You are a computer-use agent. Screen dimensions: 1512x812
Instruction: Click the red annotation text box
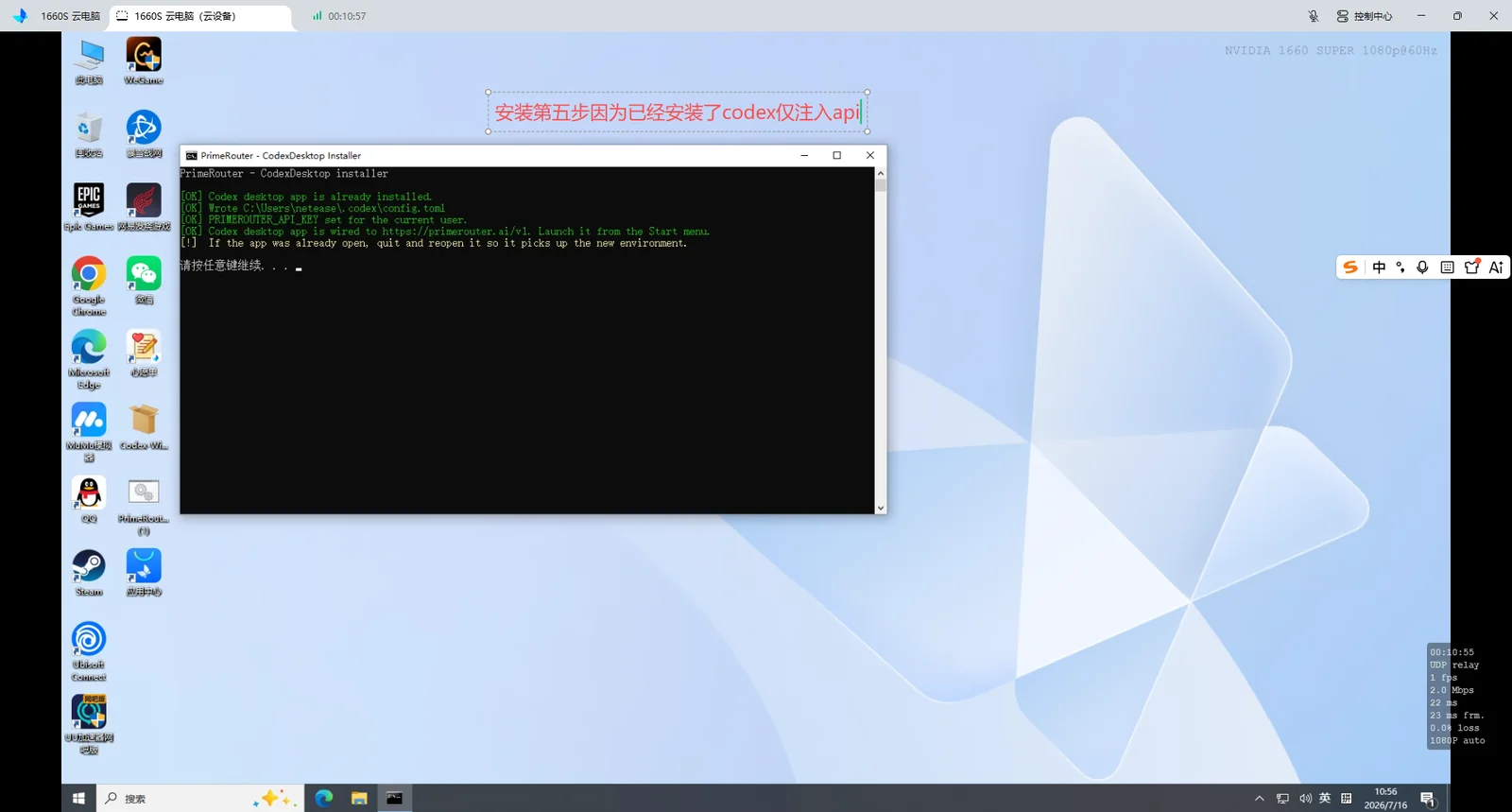coord(678,112)
